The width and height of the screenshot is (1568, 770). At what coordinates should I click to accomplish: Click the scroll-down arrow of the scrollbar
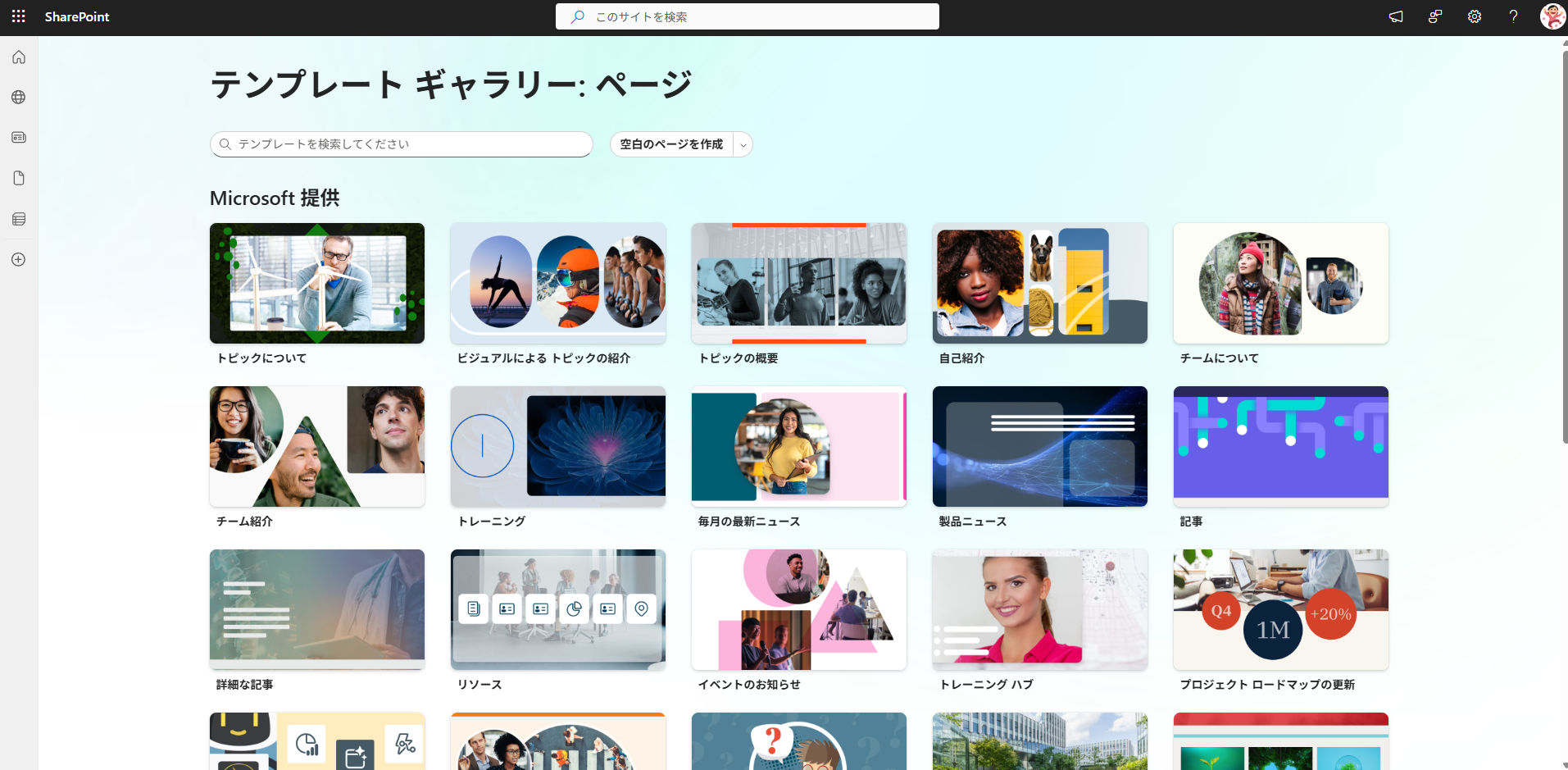(1565, 764)
